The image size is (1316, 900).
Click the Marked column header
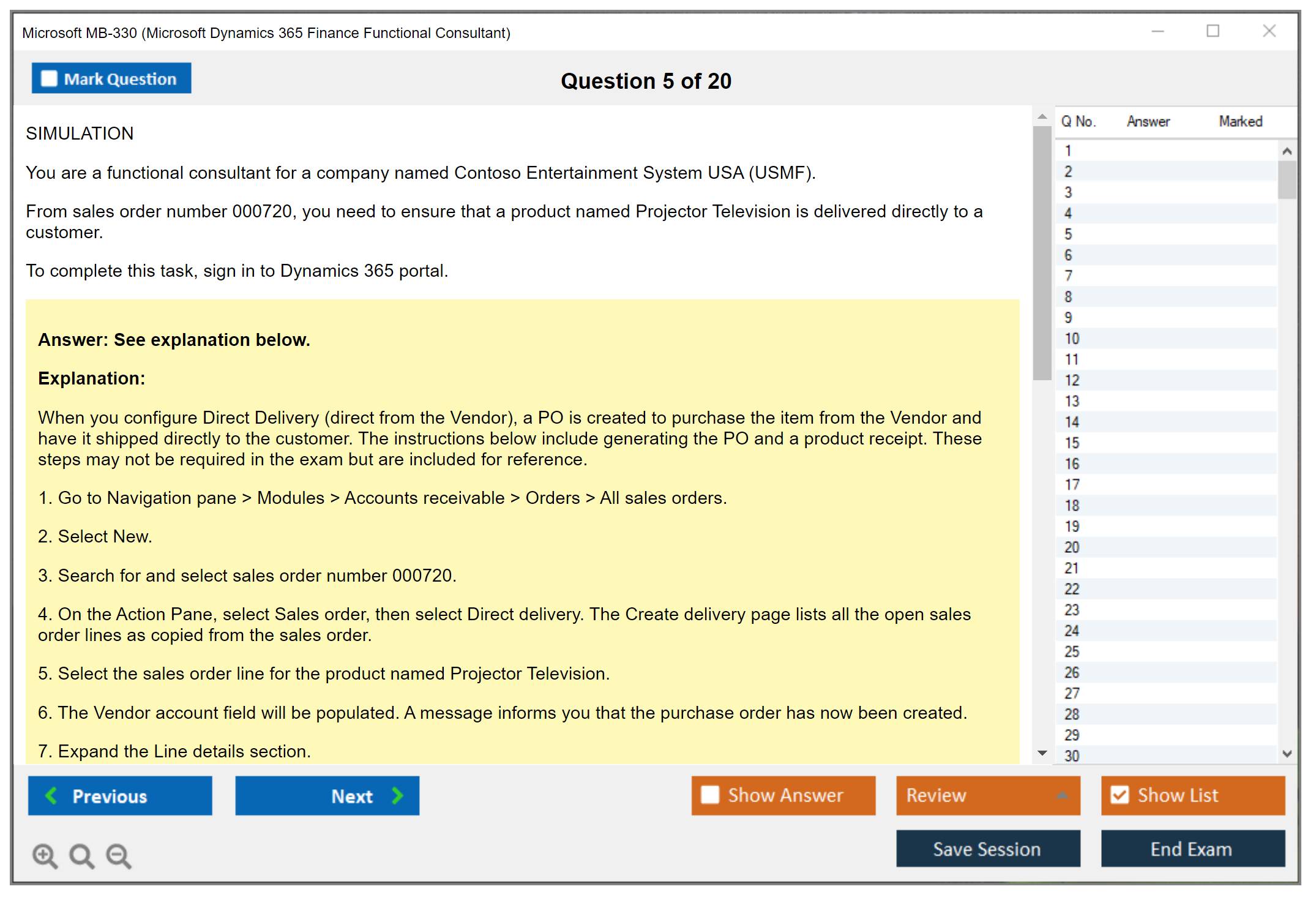click(1240, 121)
